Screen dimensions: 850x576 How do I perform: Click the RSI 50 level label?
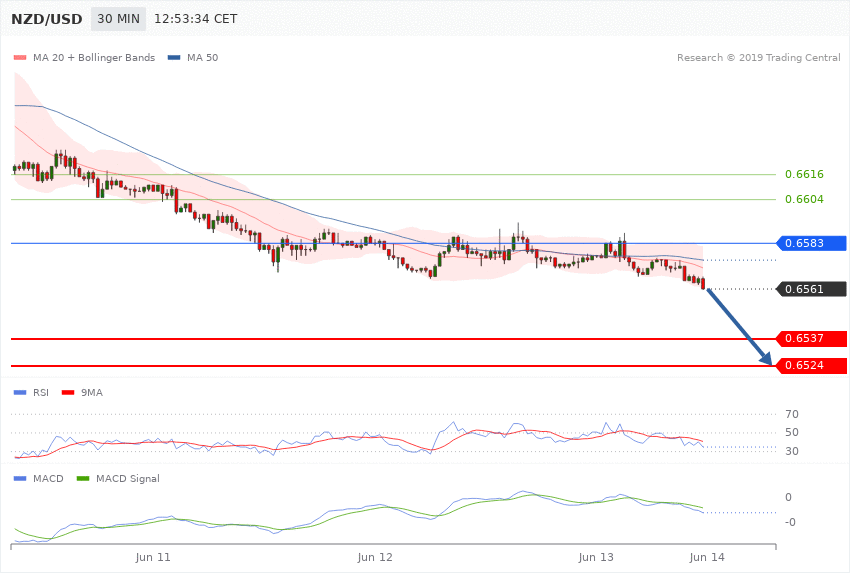[x=791, y=432]
